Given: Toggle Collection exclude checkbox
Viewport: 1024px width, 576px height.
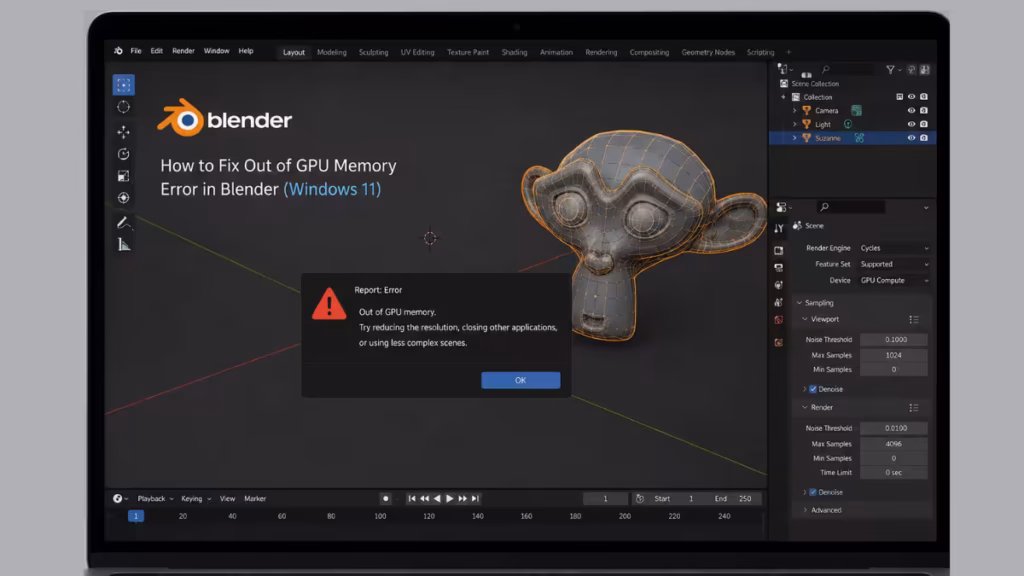Looking at the screenshot, I should tap(899, 97).
